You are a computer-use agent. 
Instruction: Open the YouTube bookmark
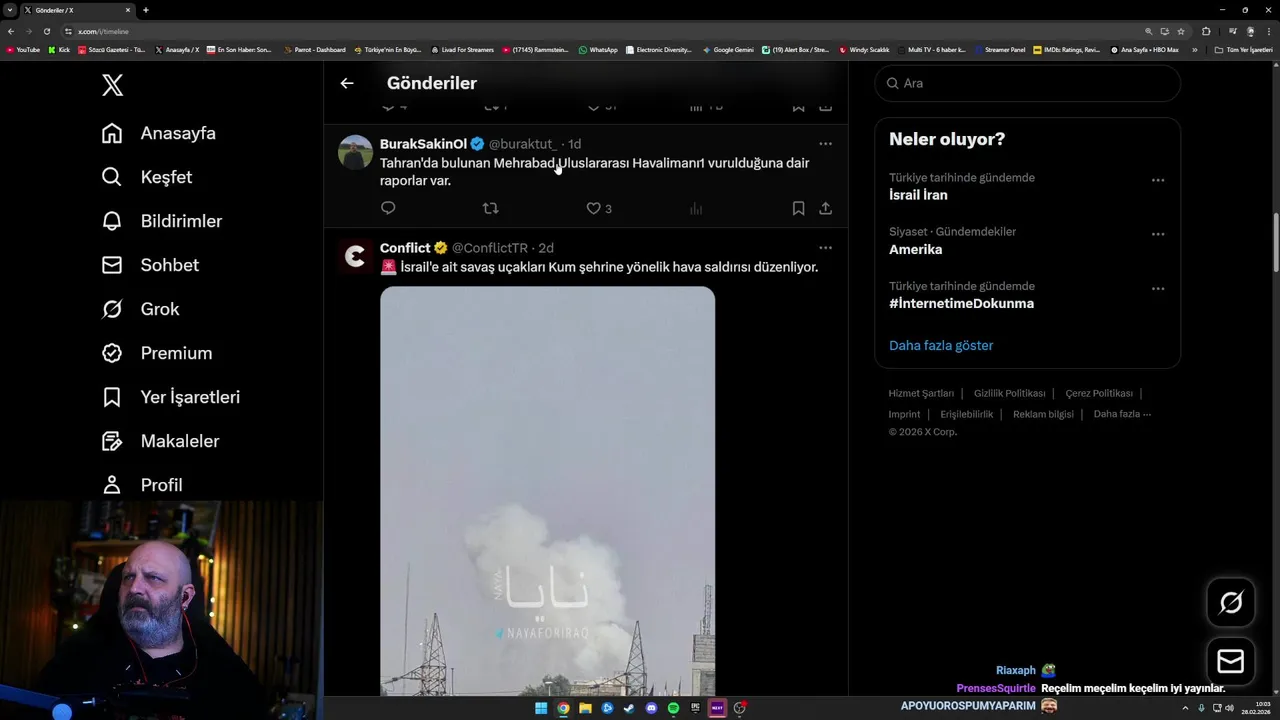pos(23,49)
